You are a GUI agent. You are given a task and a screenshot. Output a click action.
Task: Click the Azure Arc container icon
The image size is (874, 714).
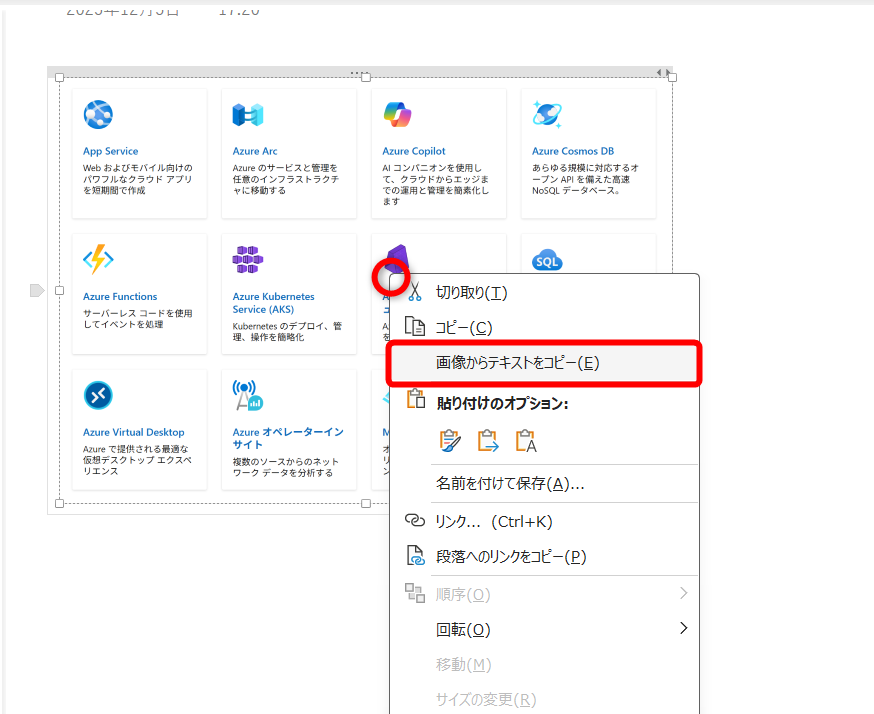(x=247, y=114)
